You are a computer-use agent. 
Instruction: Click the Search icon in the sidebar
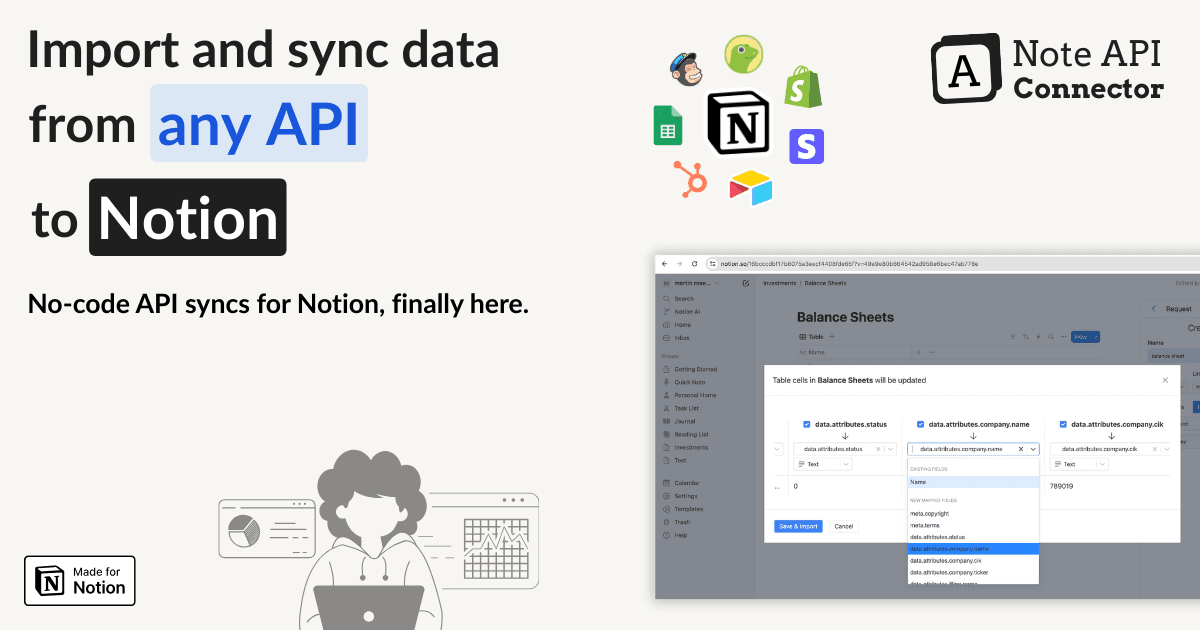pyautogui.click(x=680, y=299)
